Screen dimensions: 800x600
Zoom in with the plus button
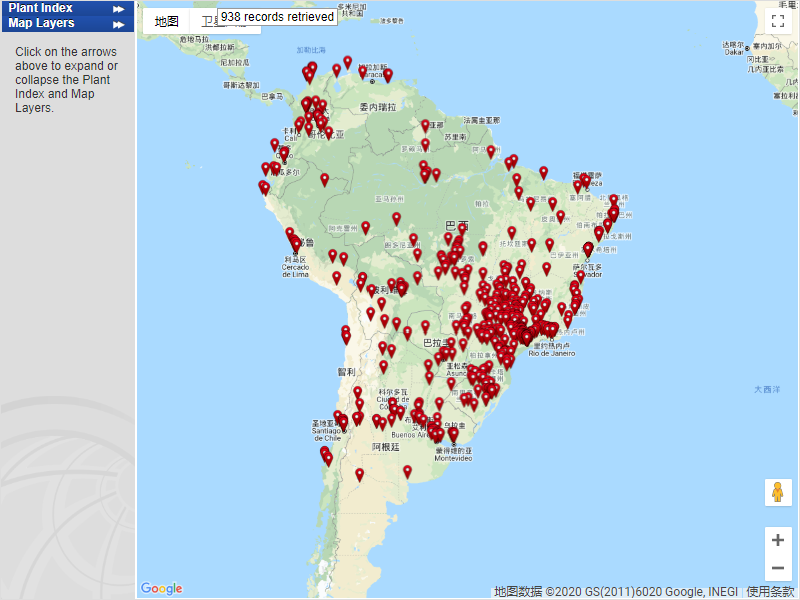[x=778, y=540]
